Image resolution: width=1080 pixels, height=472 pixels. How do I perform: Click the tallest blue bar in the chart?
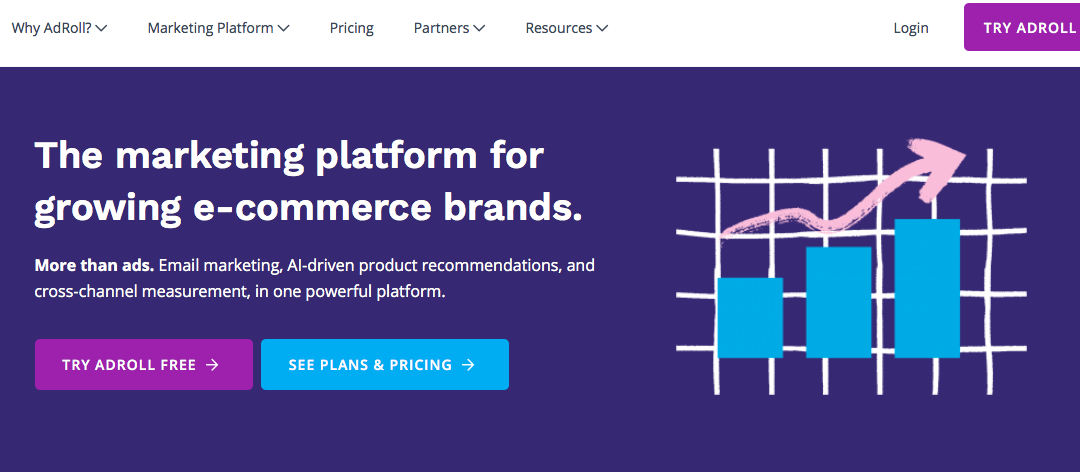927,288
